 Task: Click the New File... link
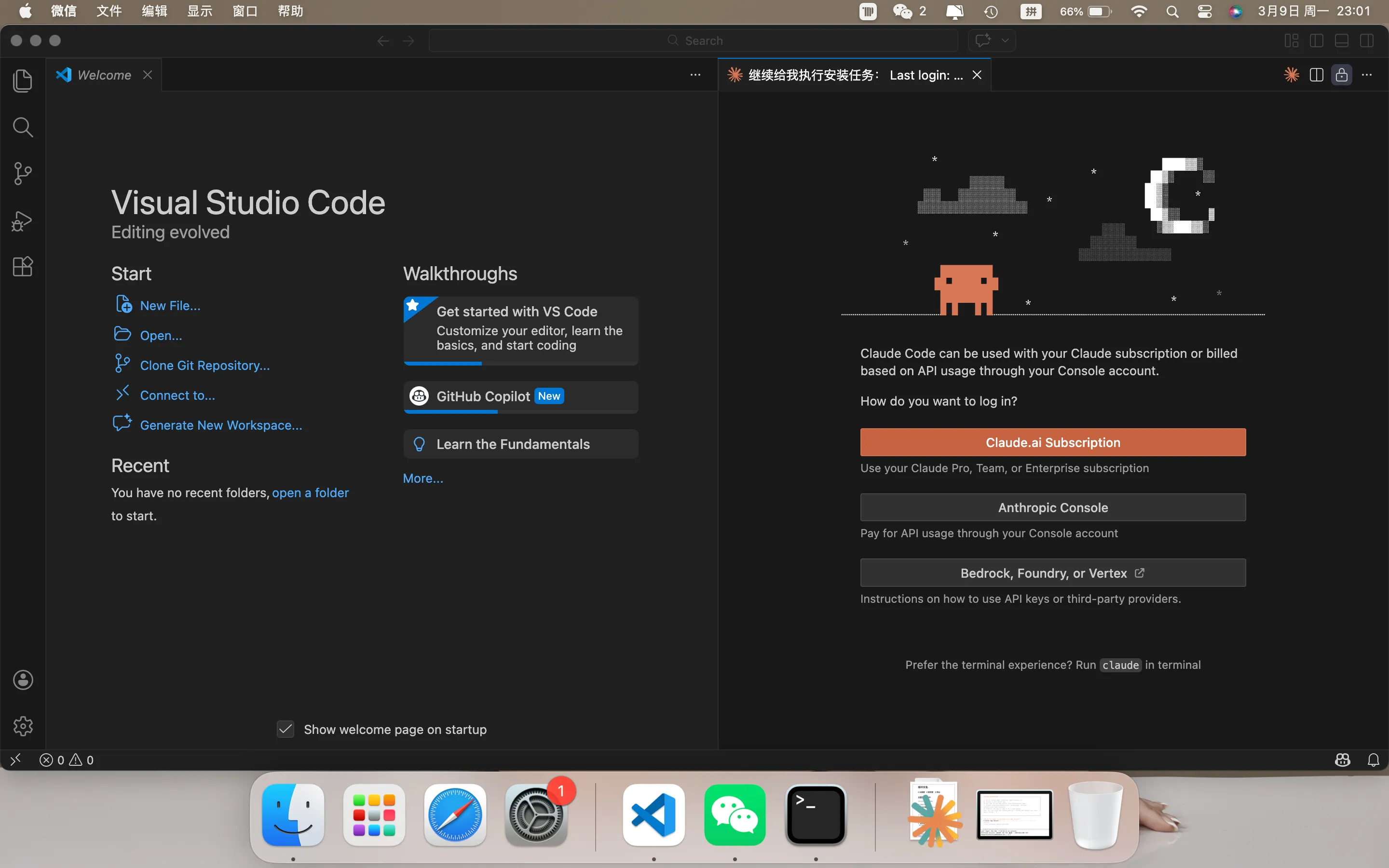click(x=170, y=305)
